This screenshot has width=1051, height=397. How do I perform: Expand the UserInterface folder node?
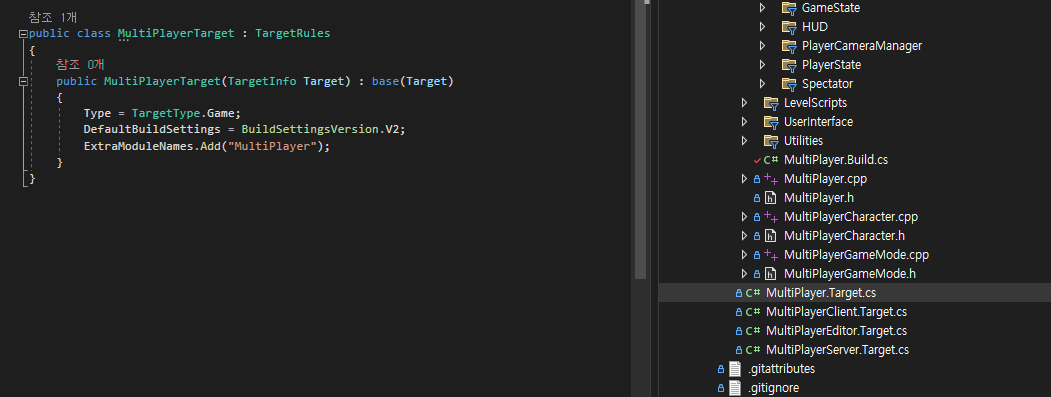click(x=744, y=122)
